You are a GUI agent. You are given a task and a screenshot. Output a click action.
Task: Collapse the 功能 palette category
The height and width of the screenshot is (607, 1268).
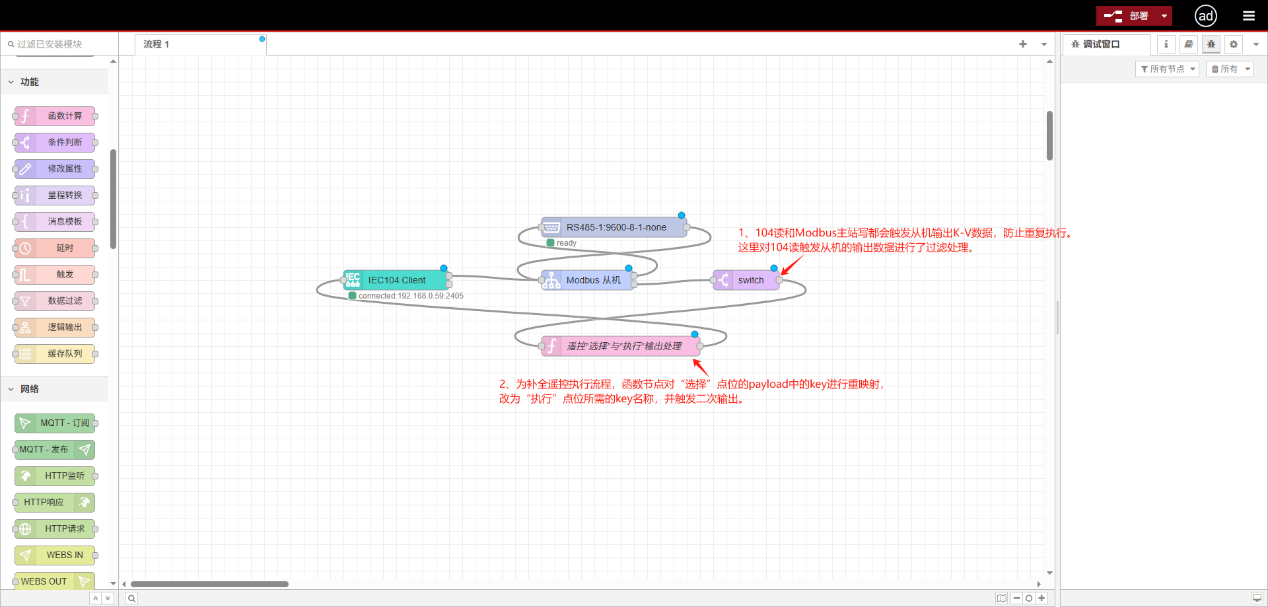tap(12, 82)
